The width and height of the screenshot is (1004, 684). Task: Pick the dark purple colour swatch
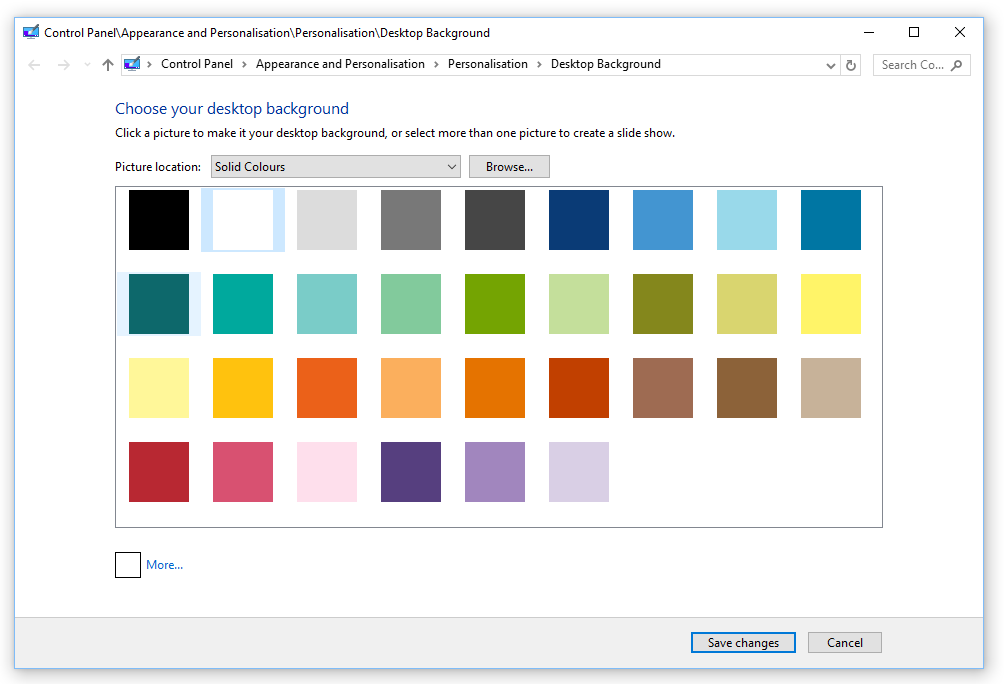pyautogui.click(x=411, y=472)
